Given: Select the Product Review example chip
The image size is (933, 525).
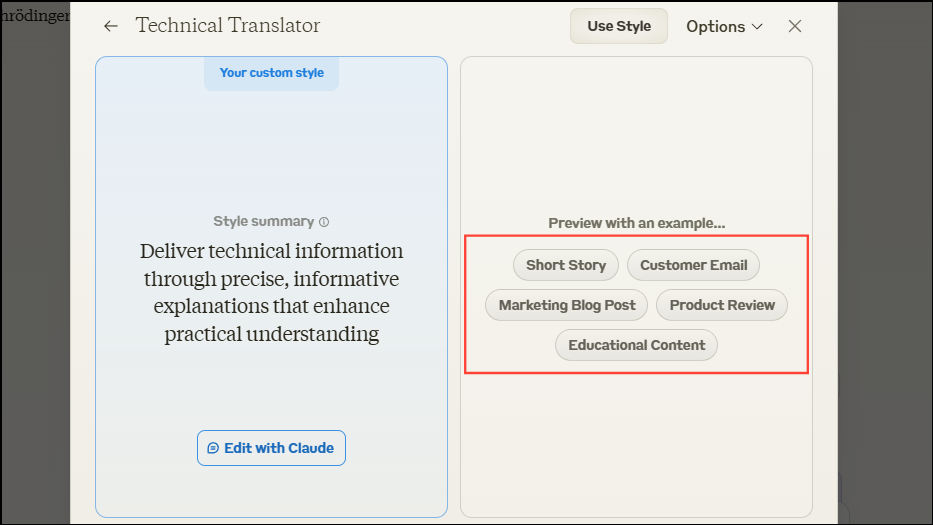Looking at the screenshot, I should point(722,305).
